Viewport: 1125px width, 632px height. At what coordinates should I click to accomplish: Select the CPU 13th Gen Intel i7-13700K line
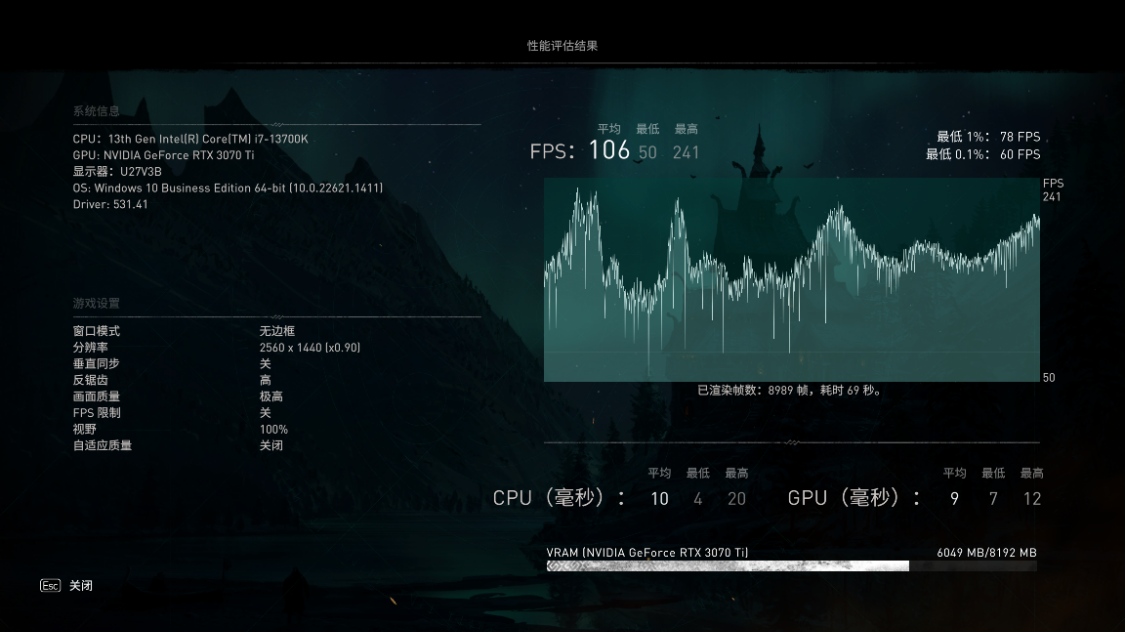pos(190,138)
